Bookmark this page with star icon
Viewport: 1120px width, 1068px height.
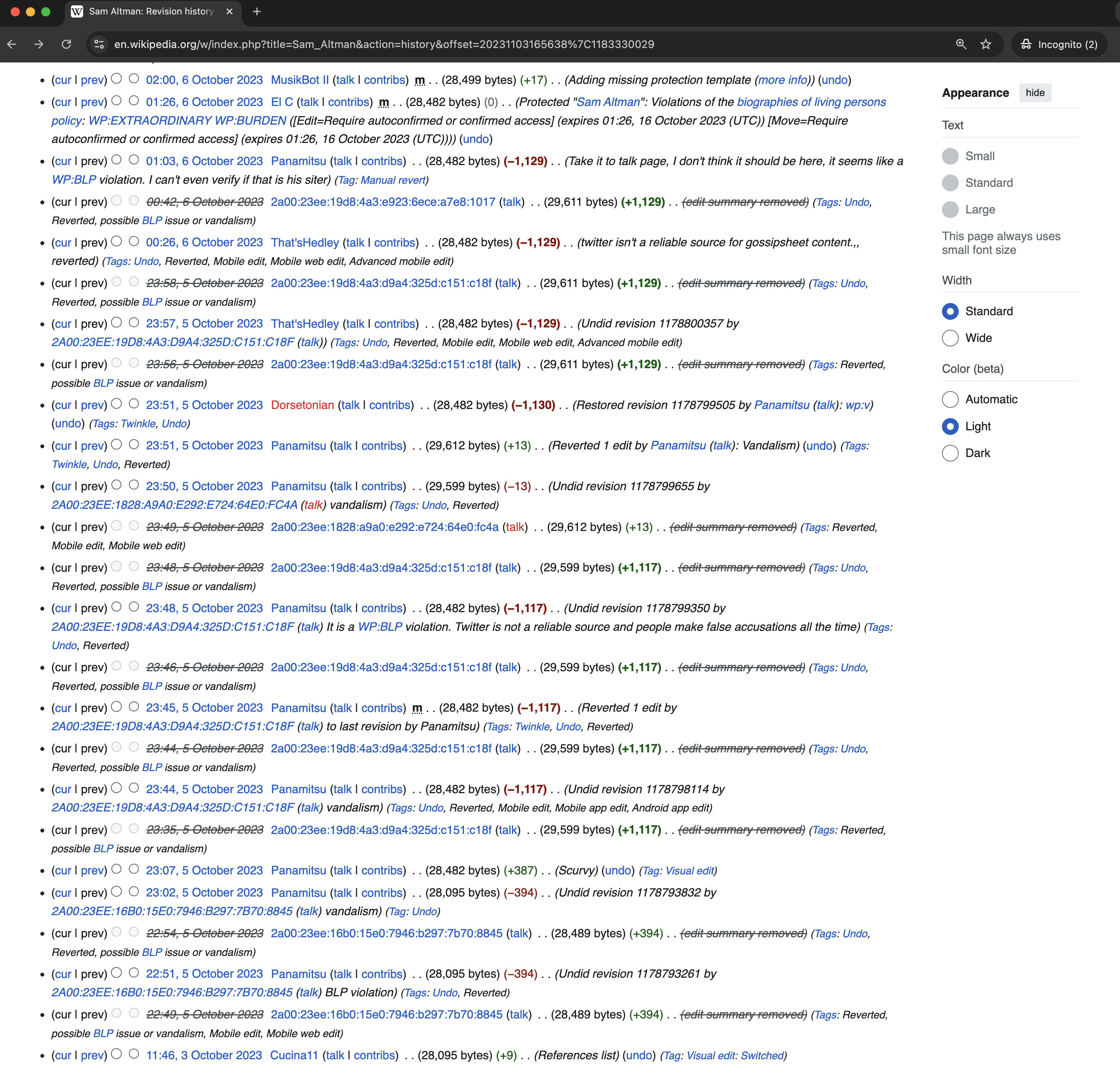pos(985,45)
